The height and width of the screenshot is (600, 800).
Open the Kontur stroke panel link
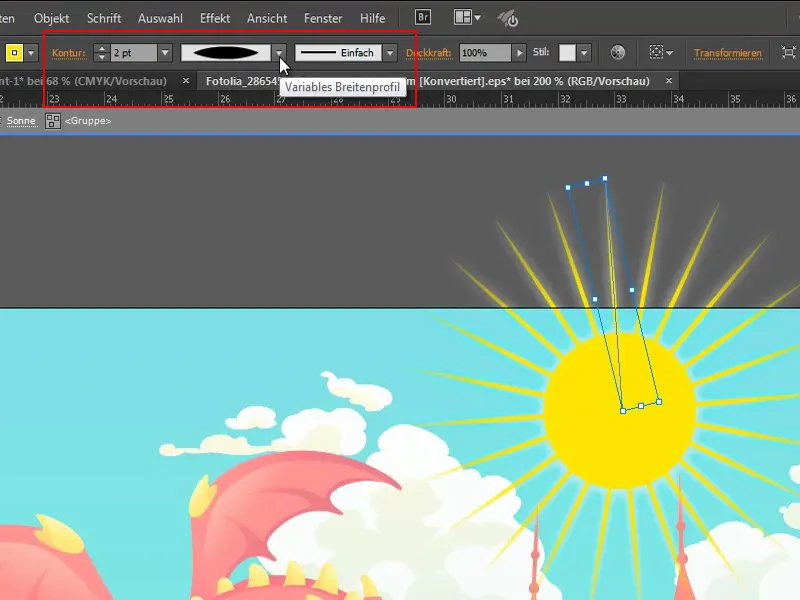[68, 53]
